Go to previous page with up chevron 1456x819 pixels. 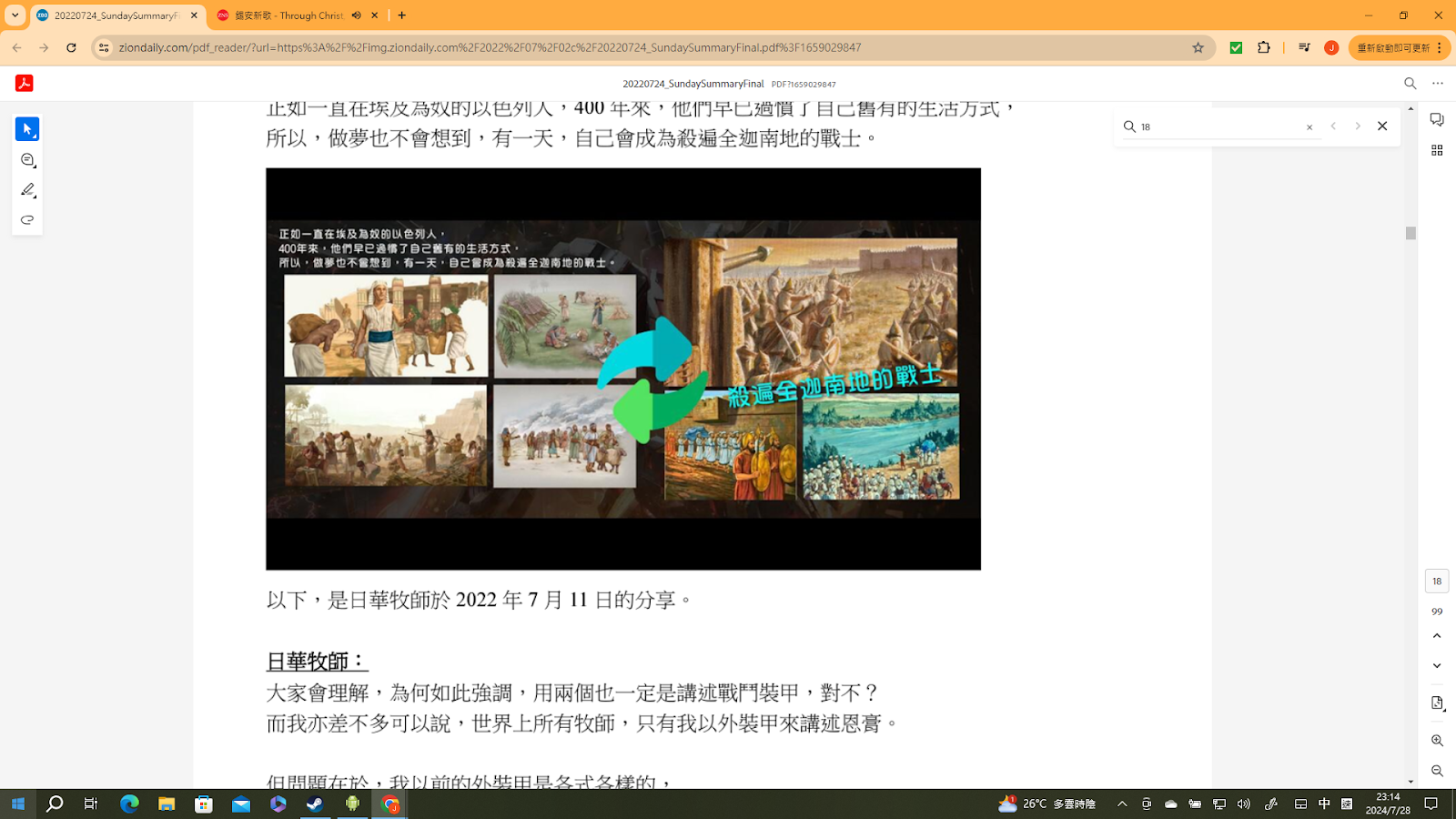click(x=1437, y=636)
